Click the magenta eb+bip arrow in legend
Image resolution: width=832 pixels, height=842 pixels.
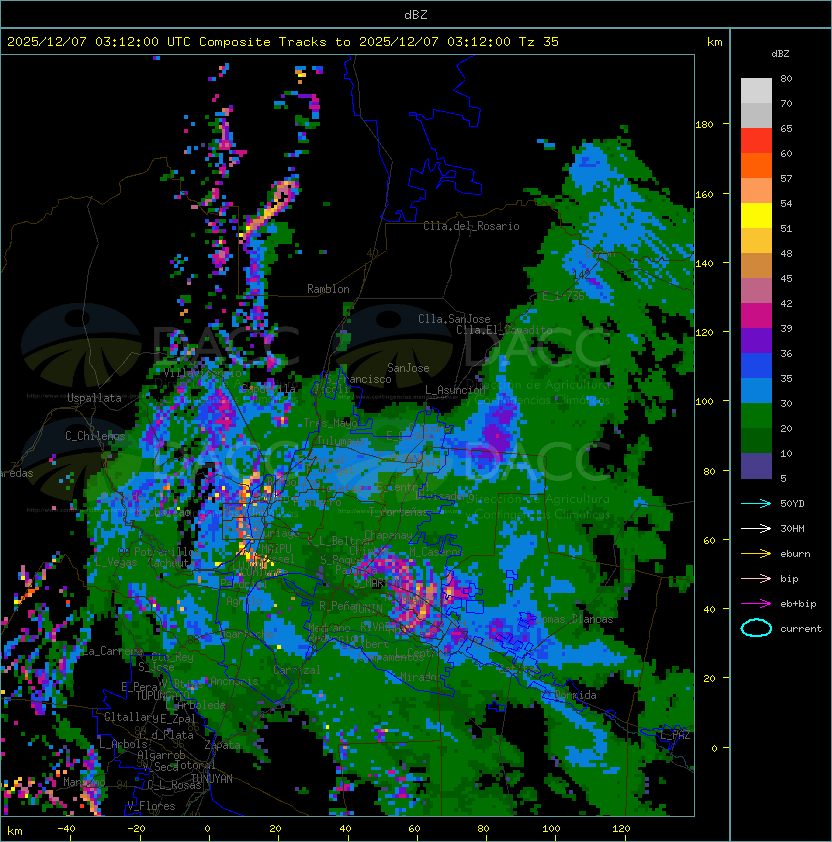tap(756, 604)
